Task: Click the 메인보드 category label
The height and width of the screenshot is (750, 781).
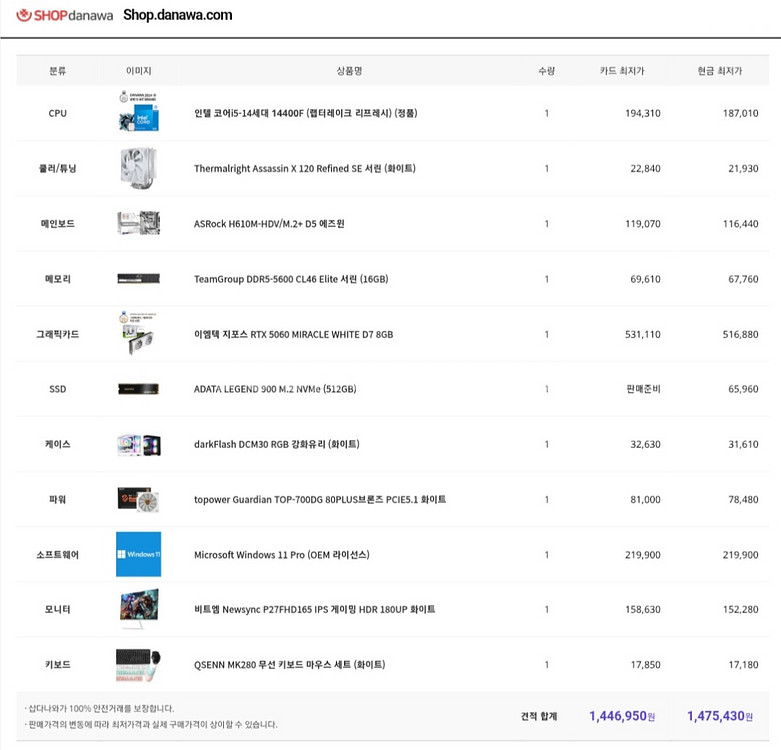Action: click(x=57, y=224)
